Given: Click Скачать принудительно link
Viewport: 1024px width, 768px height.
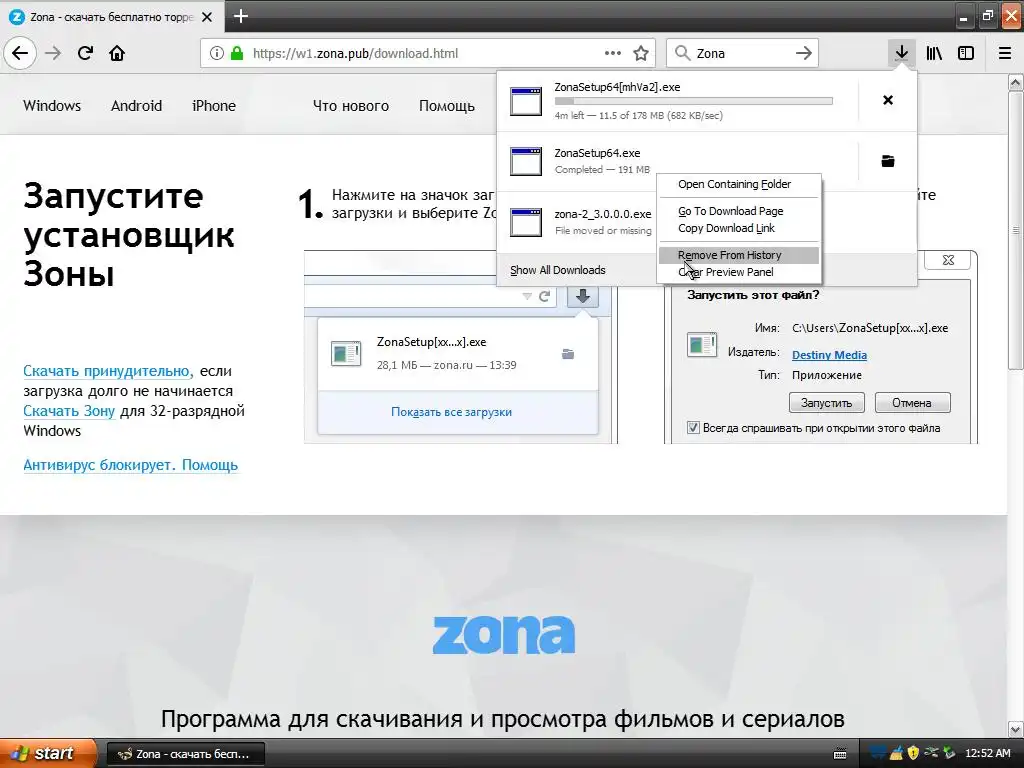Looking at the screenshot, I should point(107,371).
